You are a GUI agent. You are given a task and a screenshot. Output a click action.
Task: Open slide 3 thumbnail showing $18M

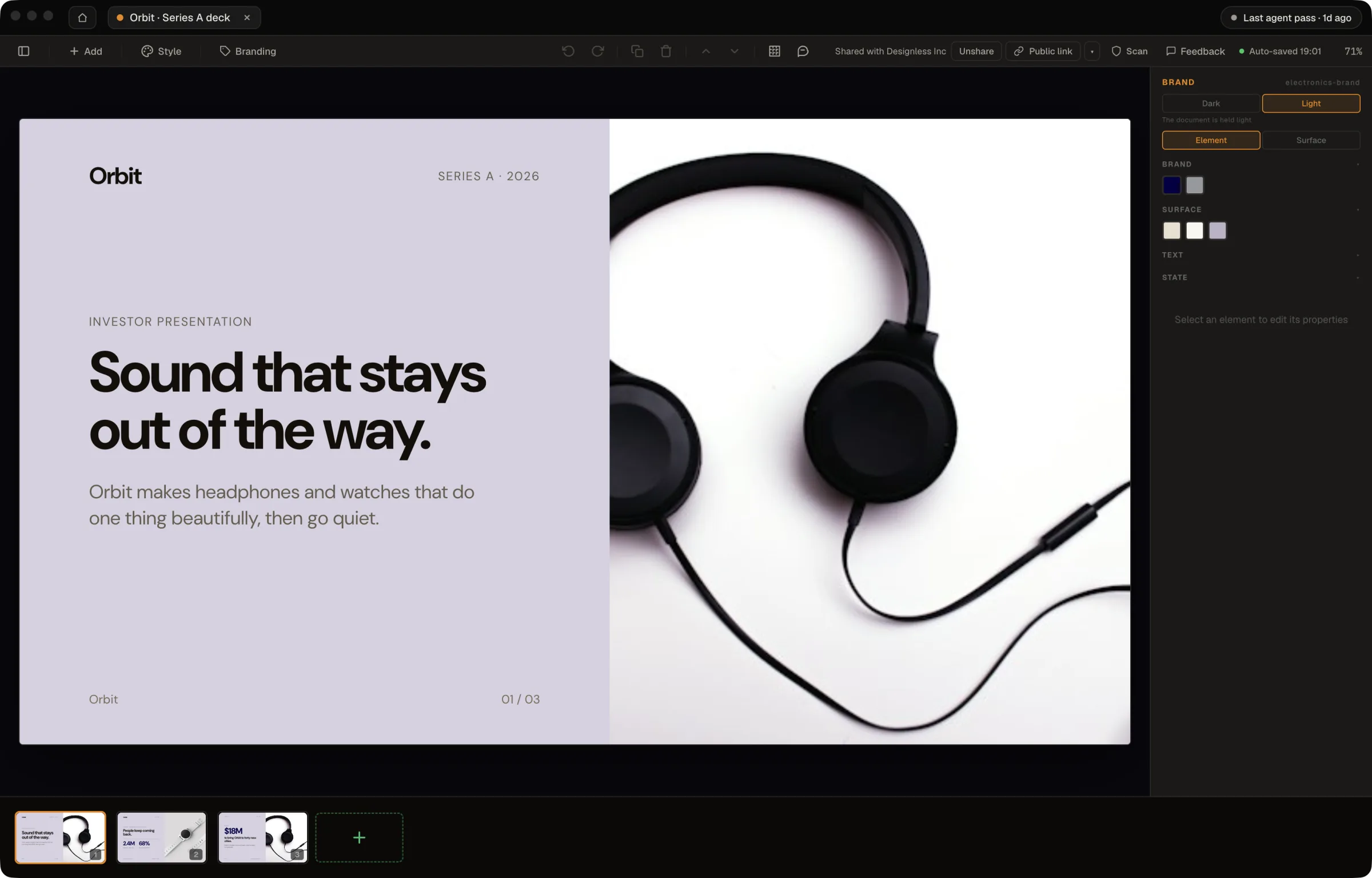pos(263,837)
